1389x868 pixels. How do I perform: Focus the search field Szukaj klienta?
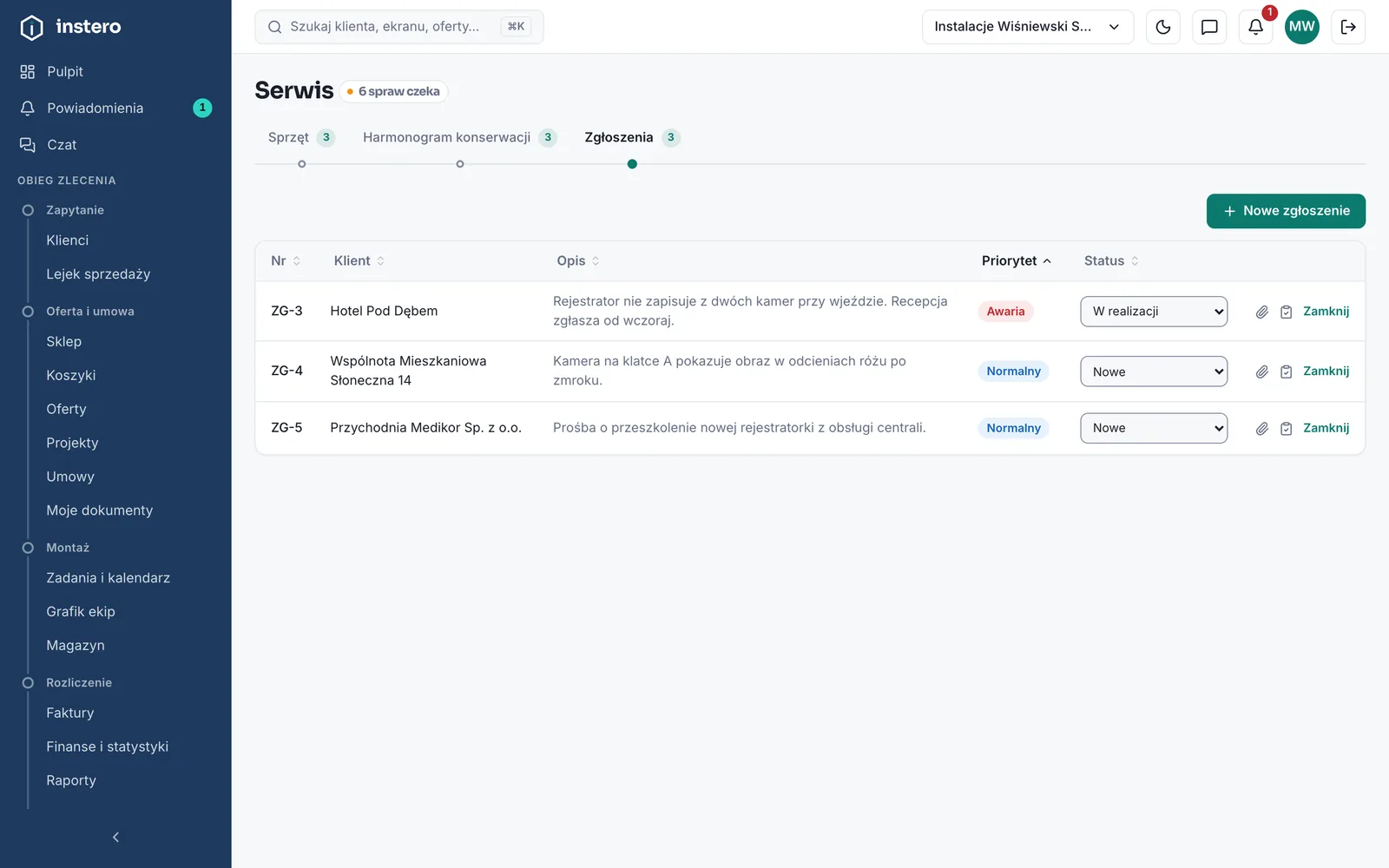pos(399,27)
